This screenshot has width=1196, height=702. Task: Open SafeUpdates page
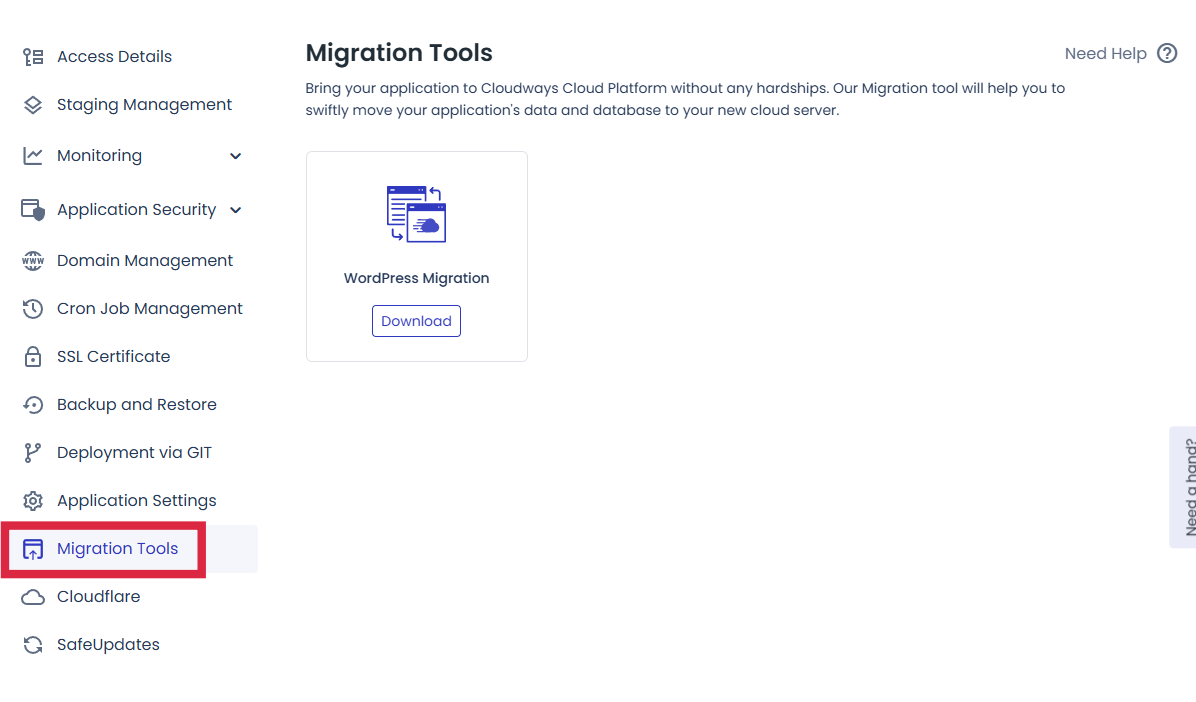(x=108, y=645)
